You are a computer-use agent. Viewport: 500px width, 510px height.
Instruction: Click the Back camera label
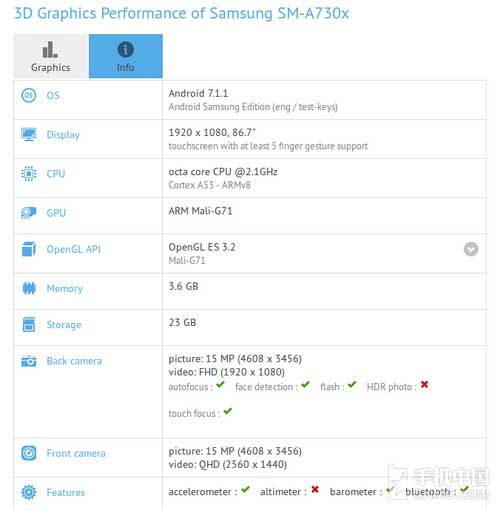pos(74,361)
